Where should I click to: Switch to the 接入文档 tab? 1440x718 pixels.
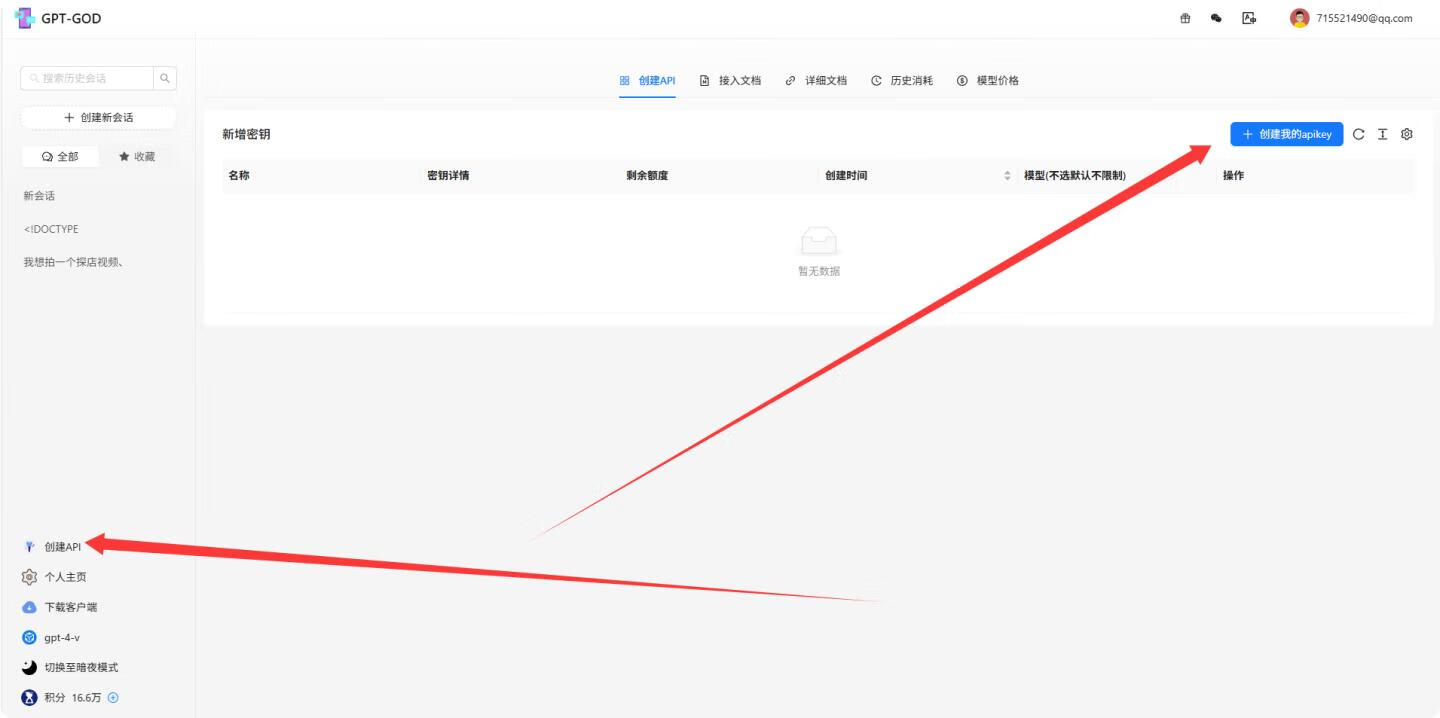(x=730, y=80)
